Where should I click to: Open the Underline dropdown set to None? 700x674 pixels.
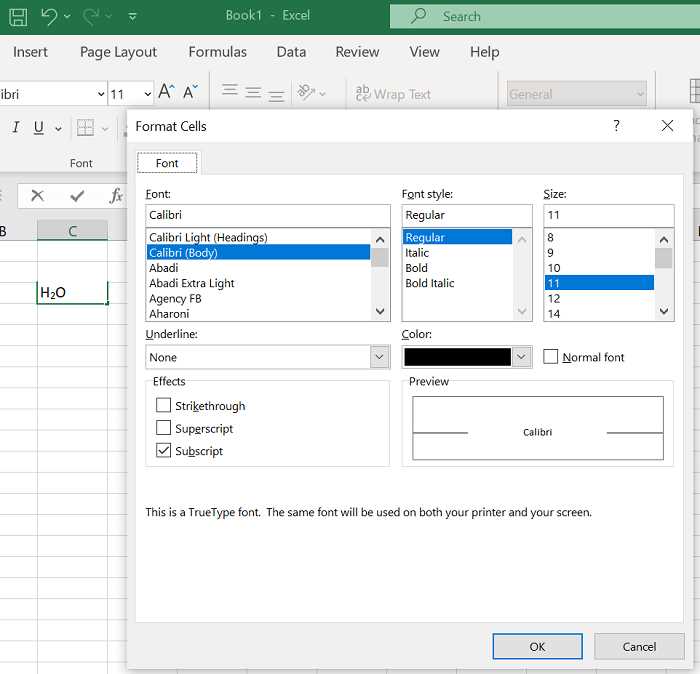[268, 357]
